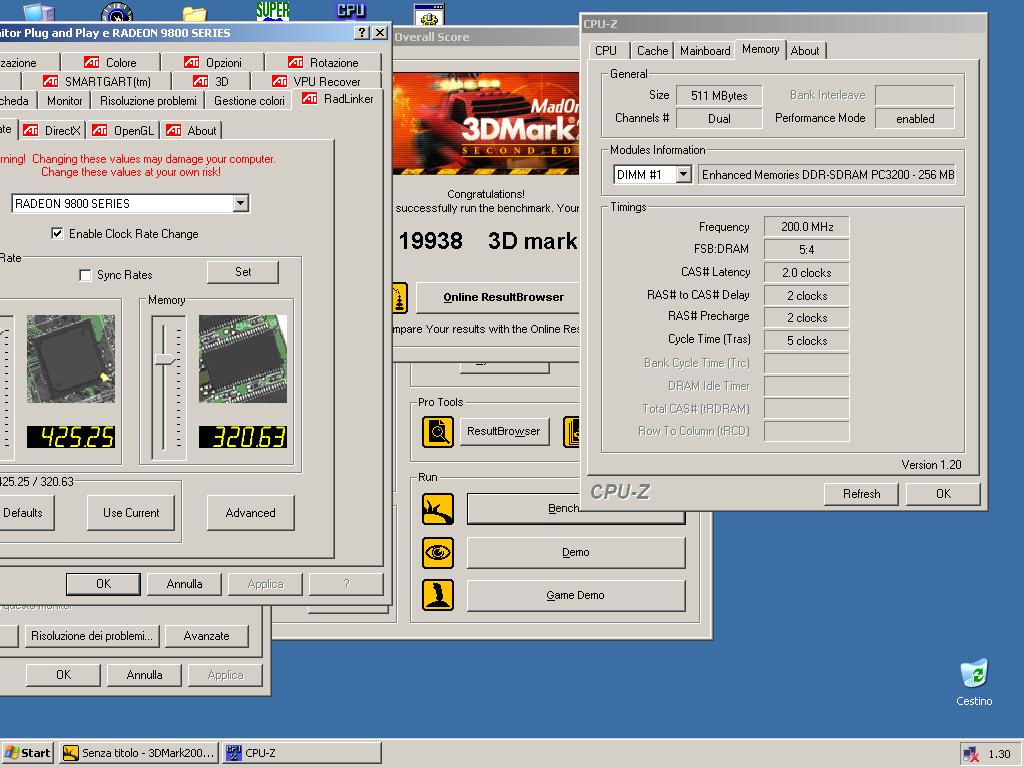1024x768 pixels.
Task: Open the Start menu
Action: tap(28, 753)
